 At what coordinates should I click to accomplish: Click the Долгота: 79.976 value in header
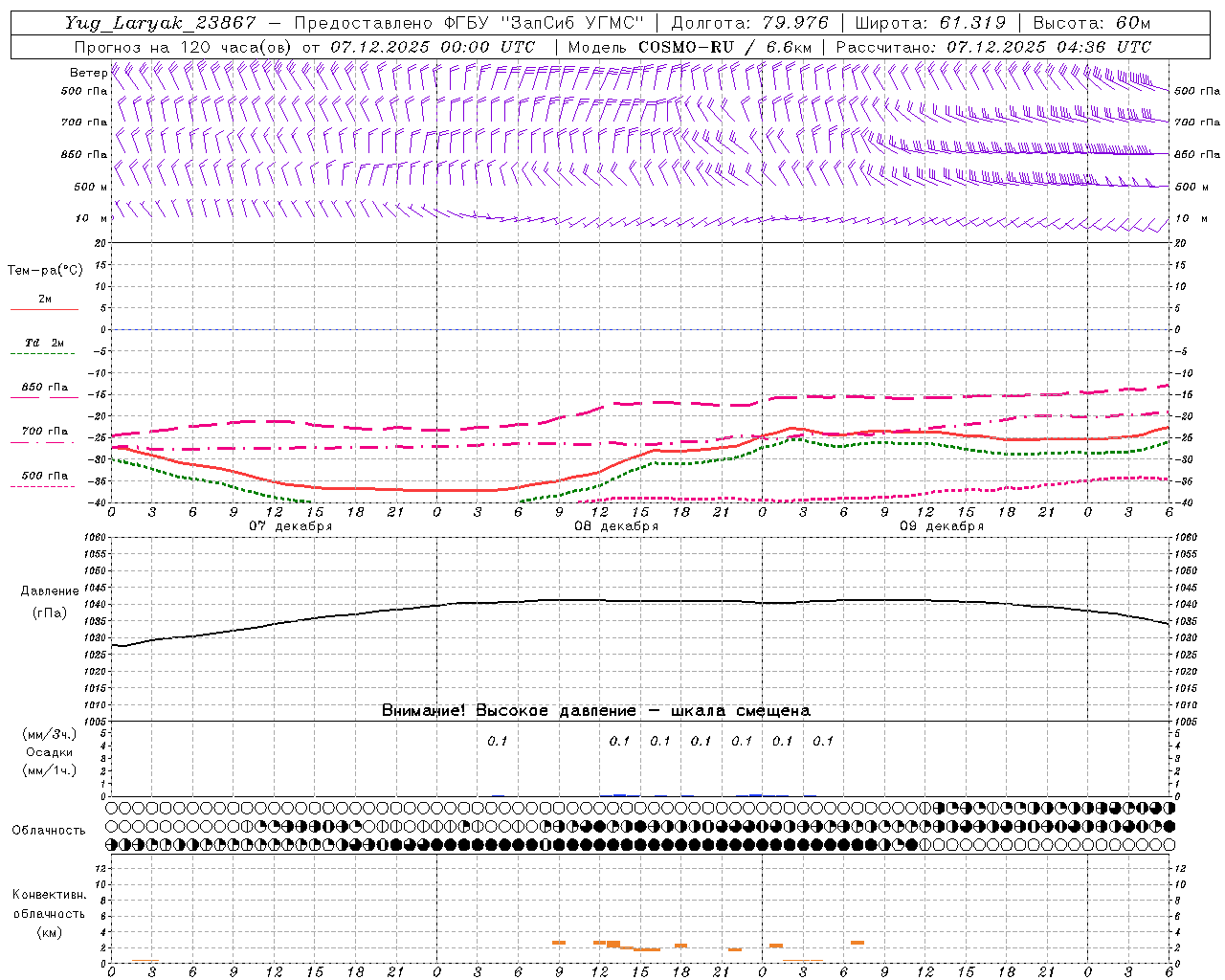click(749, 23)
